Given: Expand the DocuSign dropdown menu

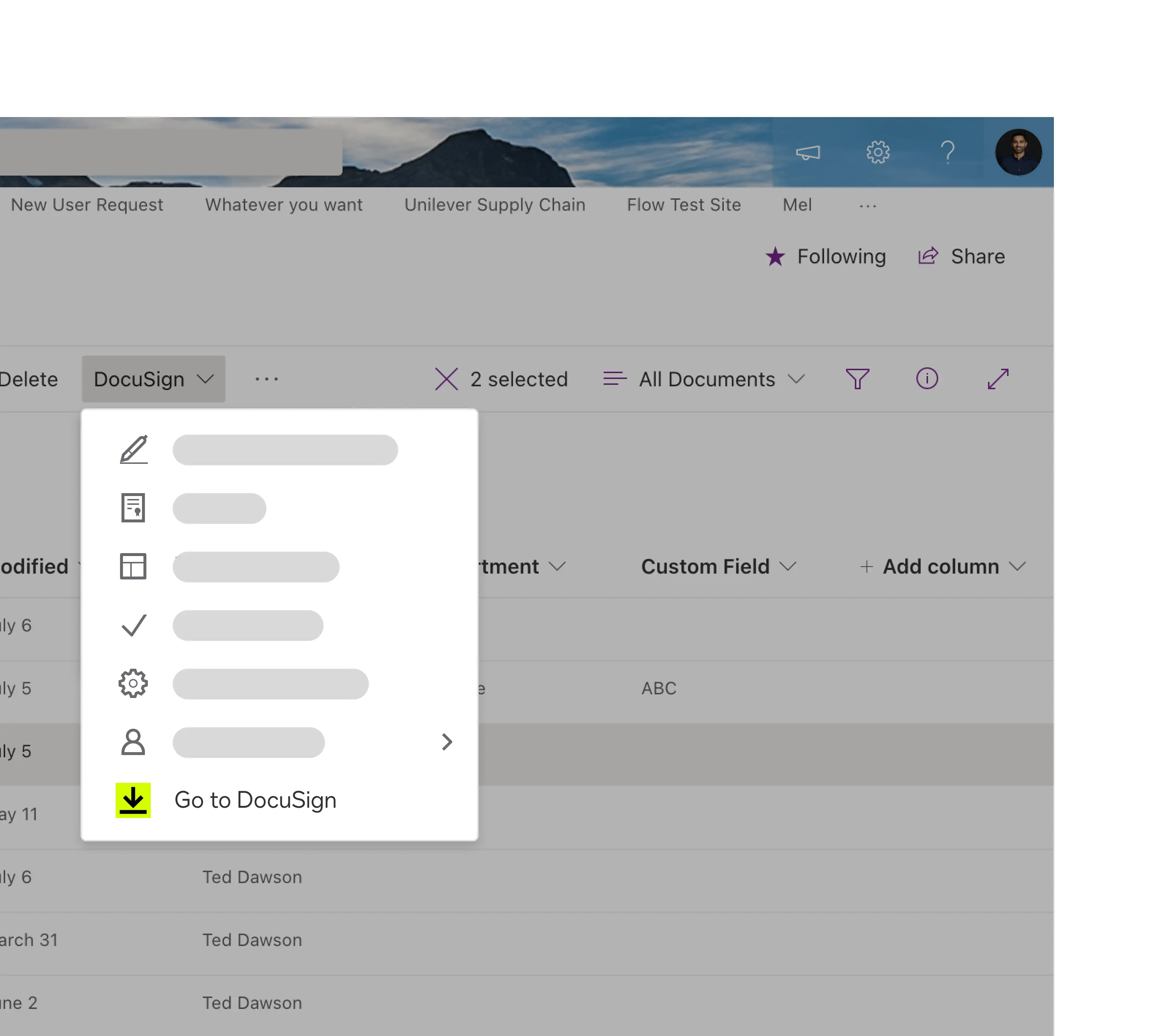Looking at the screenshot, I should pos(154,379).
